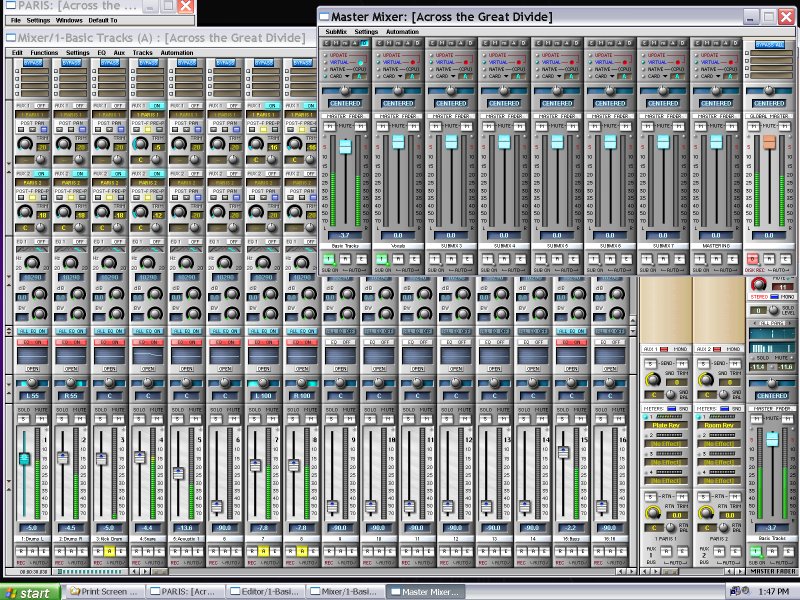Open Functions menu in Mixer window
The width and height of the screenshot is (800, 600).
(x=44, y=53)
